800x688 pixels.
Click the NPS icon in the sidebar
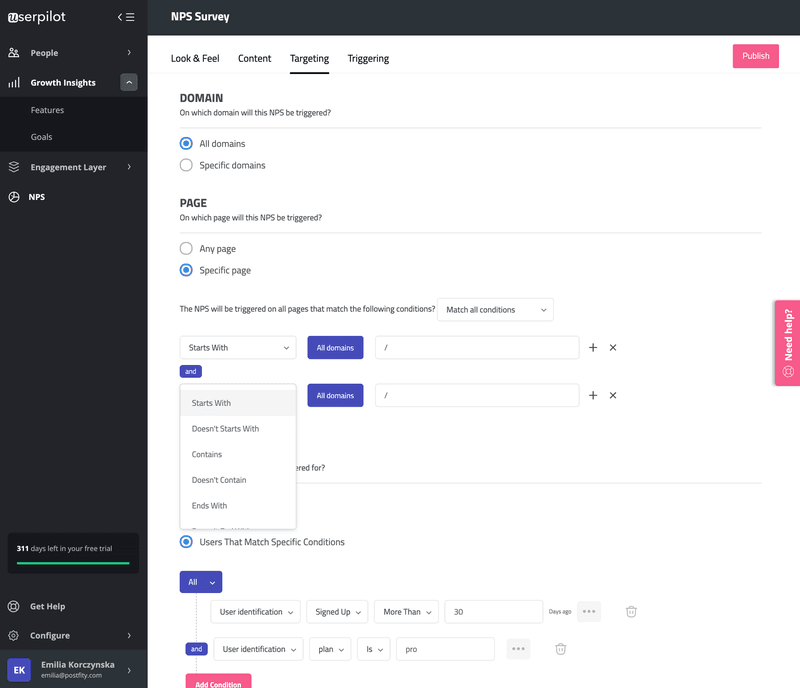point(14,197)
